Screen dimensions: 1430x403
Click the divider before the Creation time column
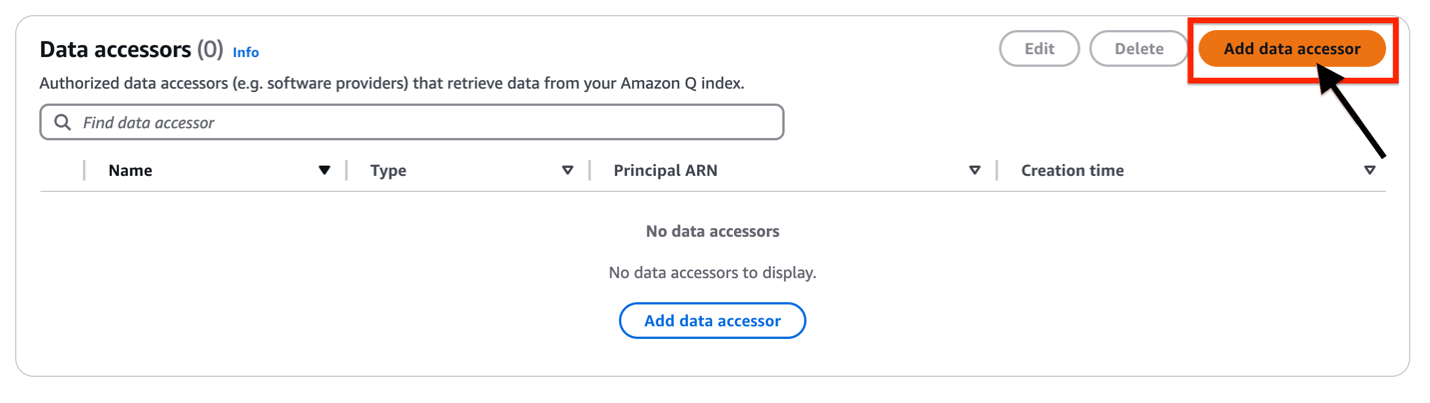(997, 171)
